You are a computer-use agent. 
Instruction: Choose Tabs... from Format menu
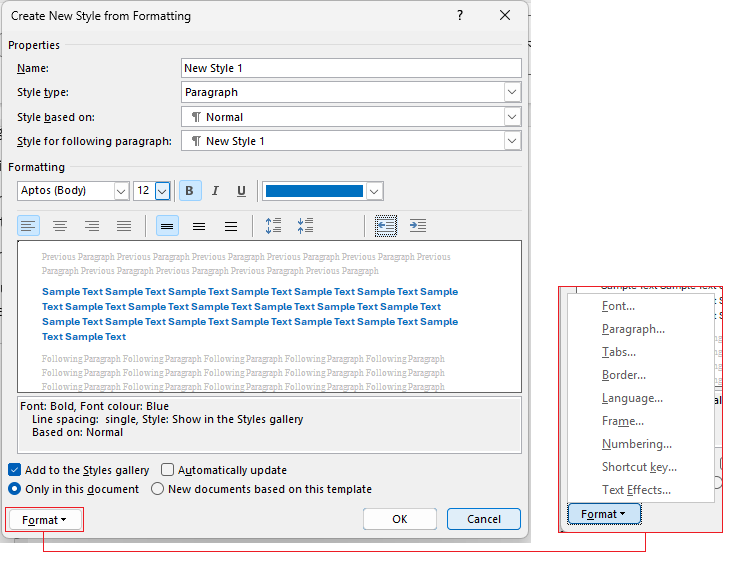click(x=641, y=352)
